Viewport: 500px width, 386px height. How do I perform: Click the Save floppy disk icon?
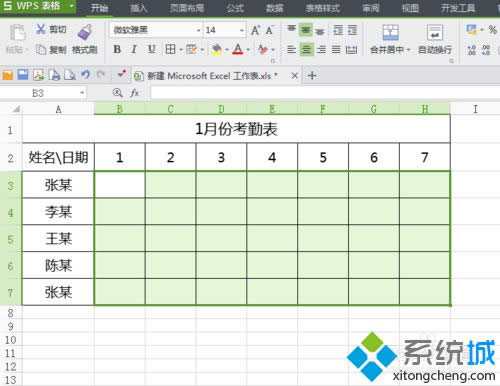click(23, 75)
